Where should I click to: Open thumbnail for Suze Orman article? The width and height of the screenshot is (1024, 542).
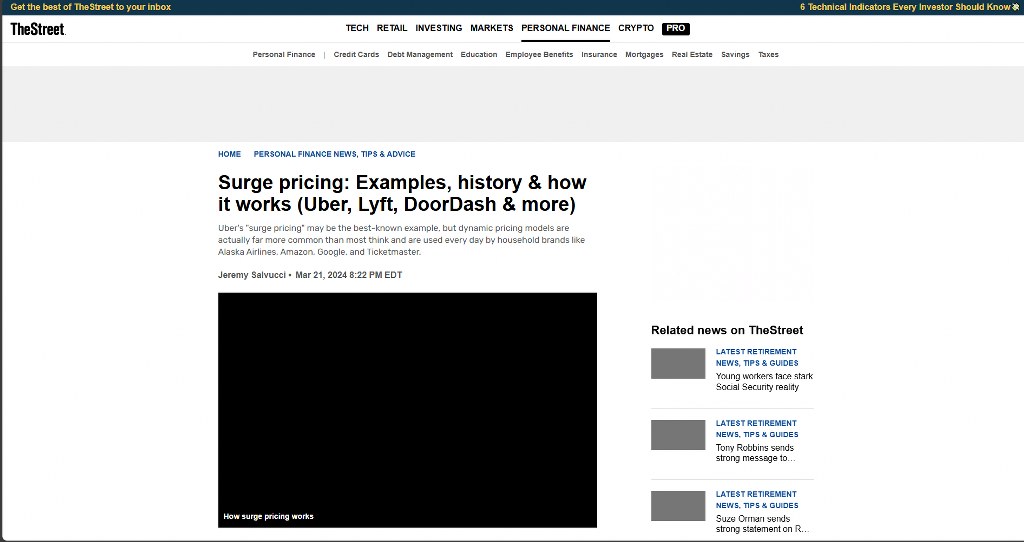pos(678,506)
